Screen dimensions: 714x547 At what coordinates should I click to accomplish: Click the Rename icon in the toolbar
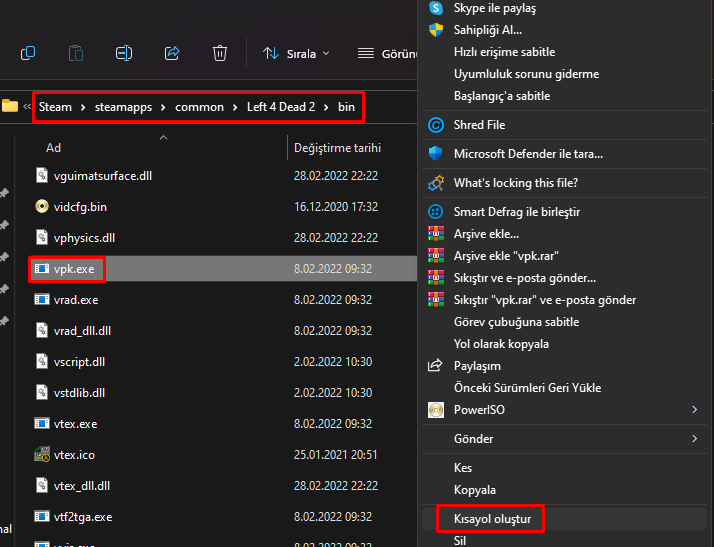[x=124, y=53]
